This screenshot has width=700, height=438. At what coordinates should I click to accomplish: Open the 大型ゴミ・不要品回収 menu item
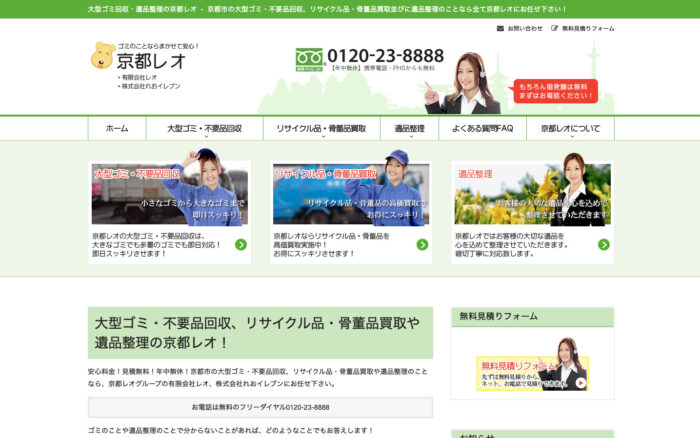pyautogui.click(x=204, y=129)
